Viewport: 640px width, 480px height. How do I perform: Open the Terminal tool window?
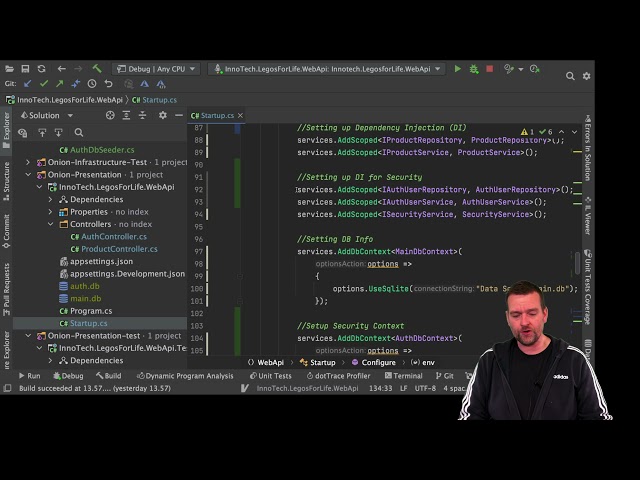tap(403, 376)
